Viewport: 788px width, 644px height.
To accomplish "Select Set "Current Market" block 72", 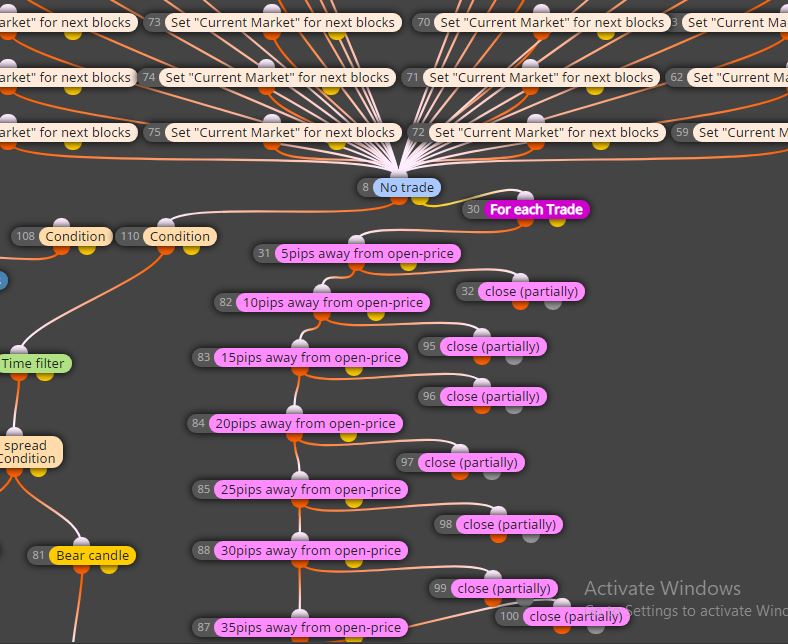I will pos(547,133).
